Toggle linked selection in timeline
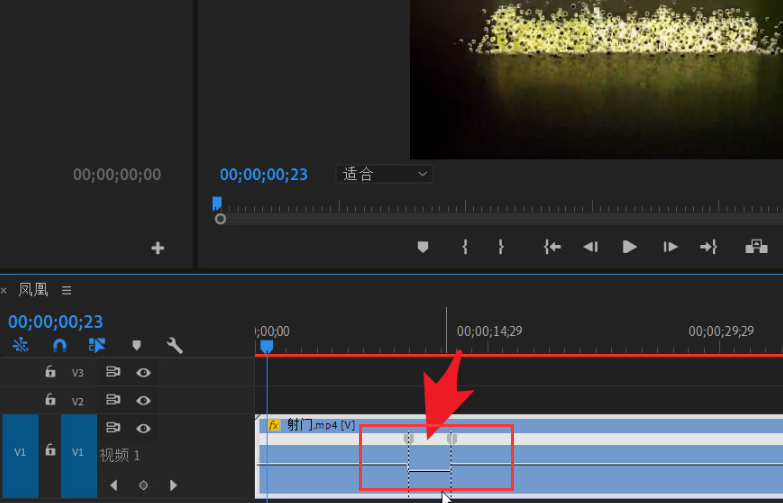Image resolution: width=783 pixels, height=503 pixels. (97, 345)
